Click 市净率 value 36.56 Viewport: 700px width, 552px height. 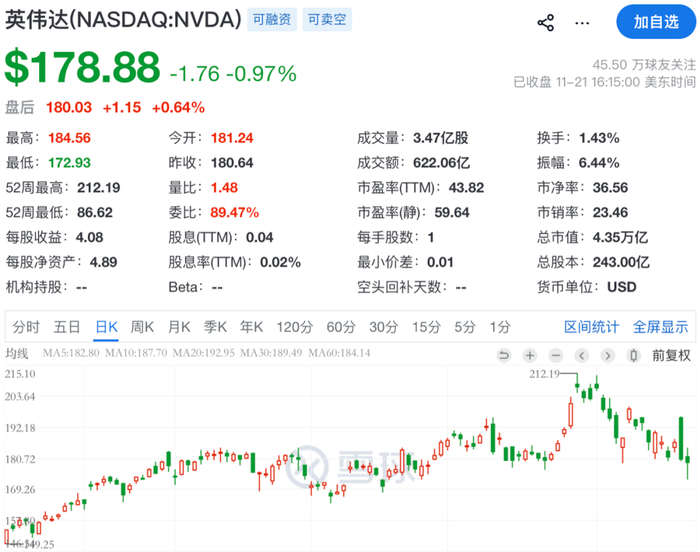coord(610,188)
